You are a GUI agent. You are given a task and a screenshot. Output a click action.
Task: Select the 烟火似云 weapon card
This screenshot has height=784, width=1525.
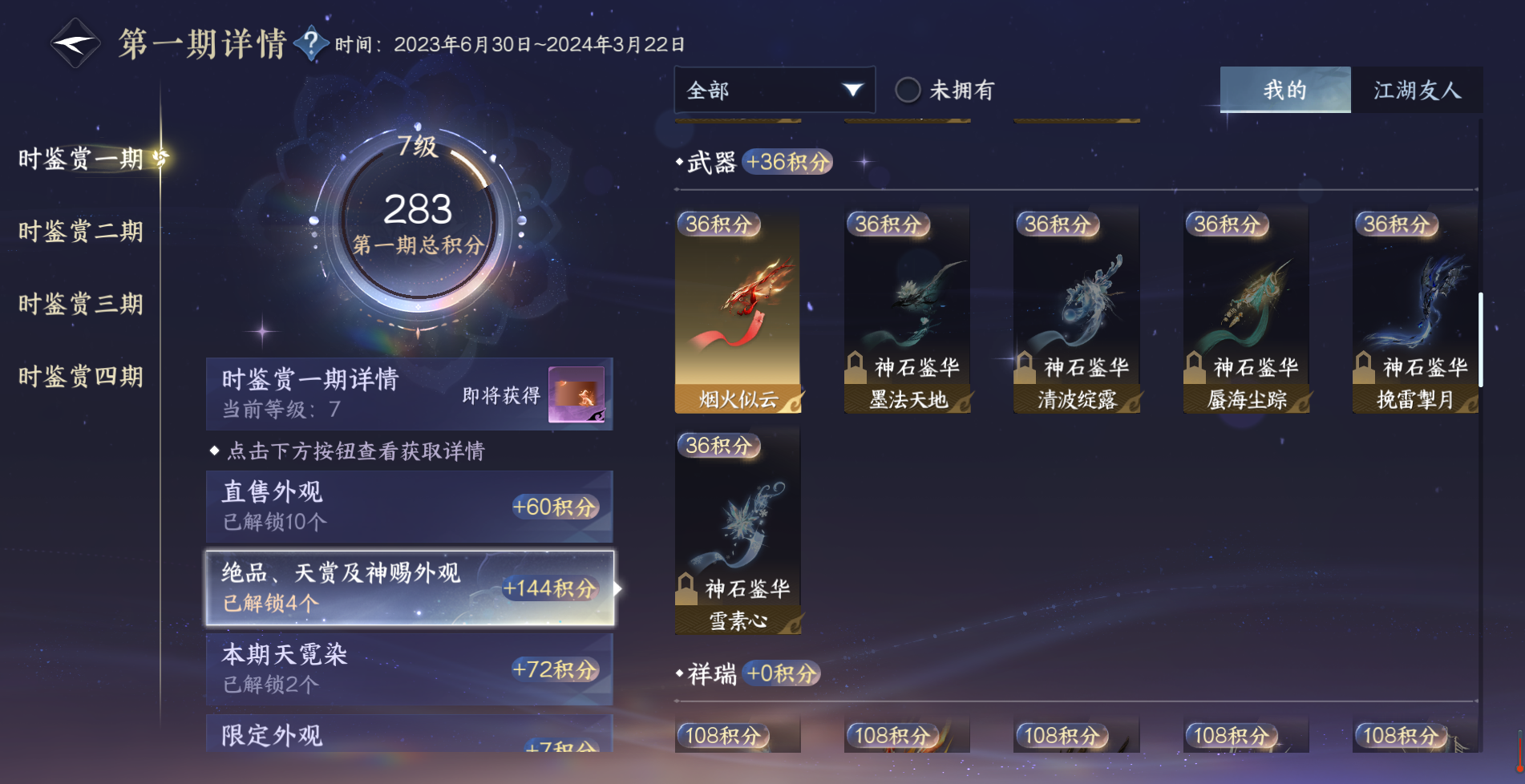point(738,311)
